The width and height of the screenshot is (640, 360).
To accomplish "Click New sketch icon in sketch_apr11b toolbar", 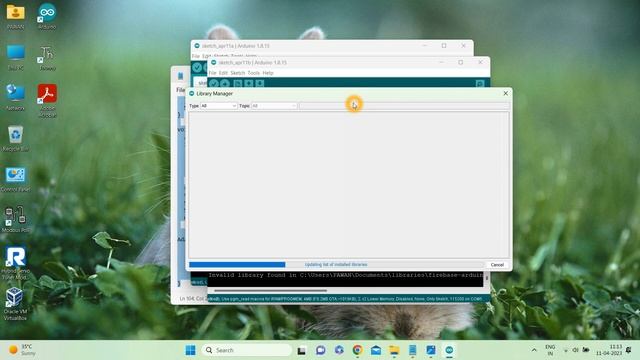I will pyautogui.click(x=238, y=83).
